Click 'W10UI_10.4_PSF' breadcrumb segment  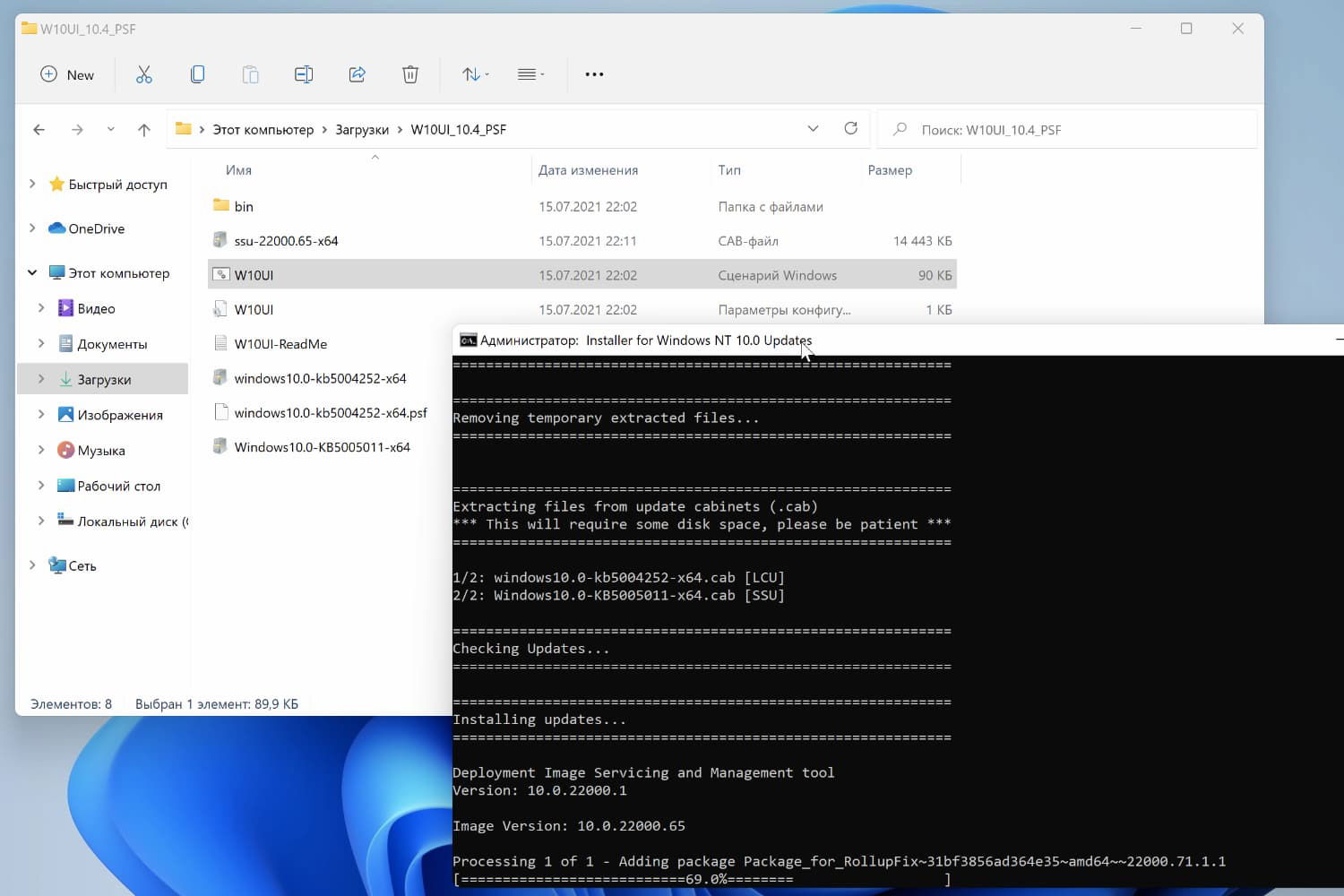tap(459, 130)
